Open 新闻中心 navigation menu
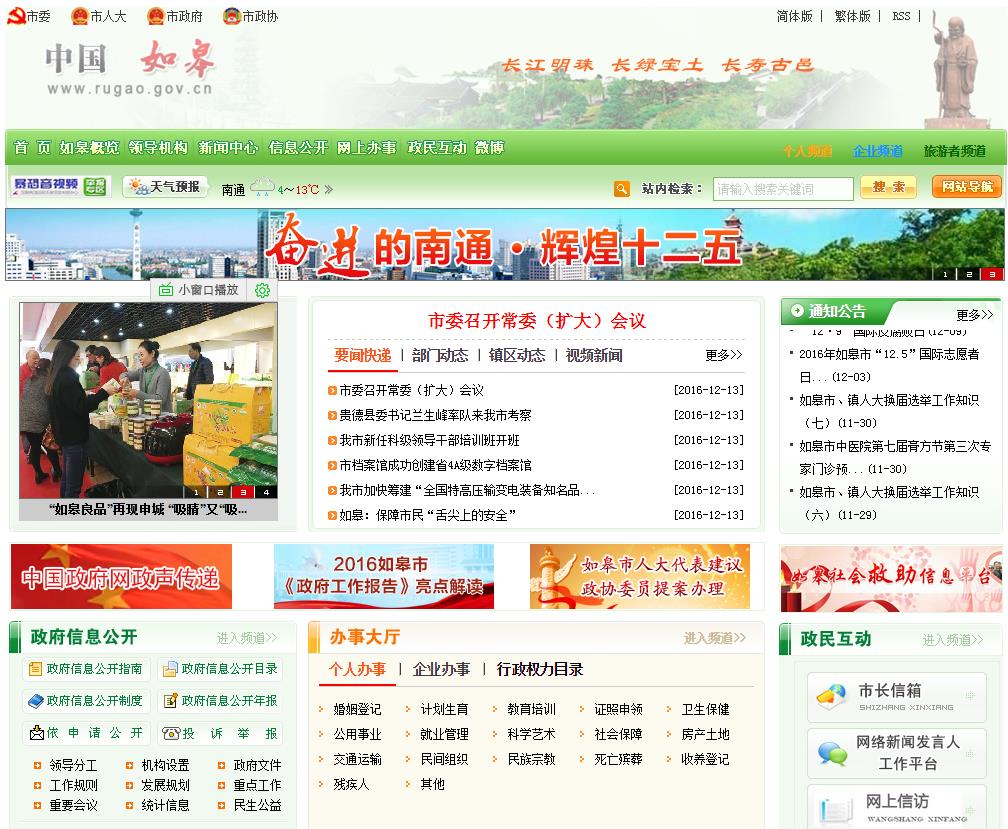Screen dimensions: 1008x829 click(x=228, y=148)
